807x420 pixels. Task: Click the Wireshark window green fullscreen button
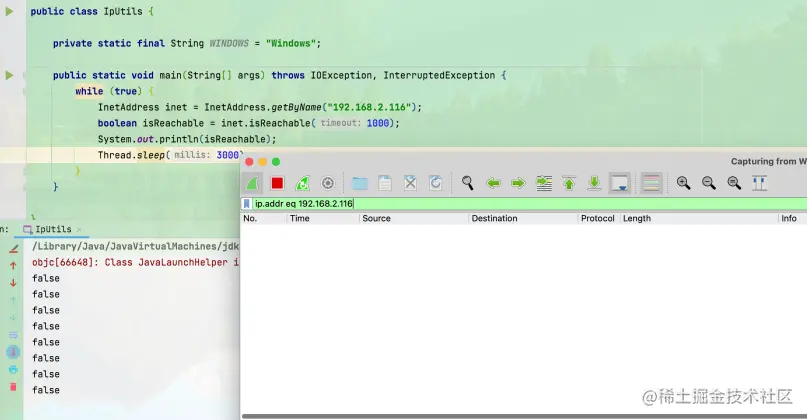(276, 162)
